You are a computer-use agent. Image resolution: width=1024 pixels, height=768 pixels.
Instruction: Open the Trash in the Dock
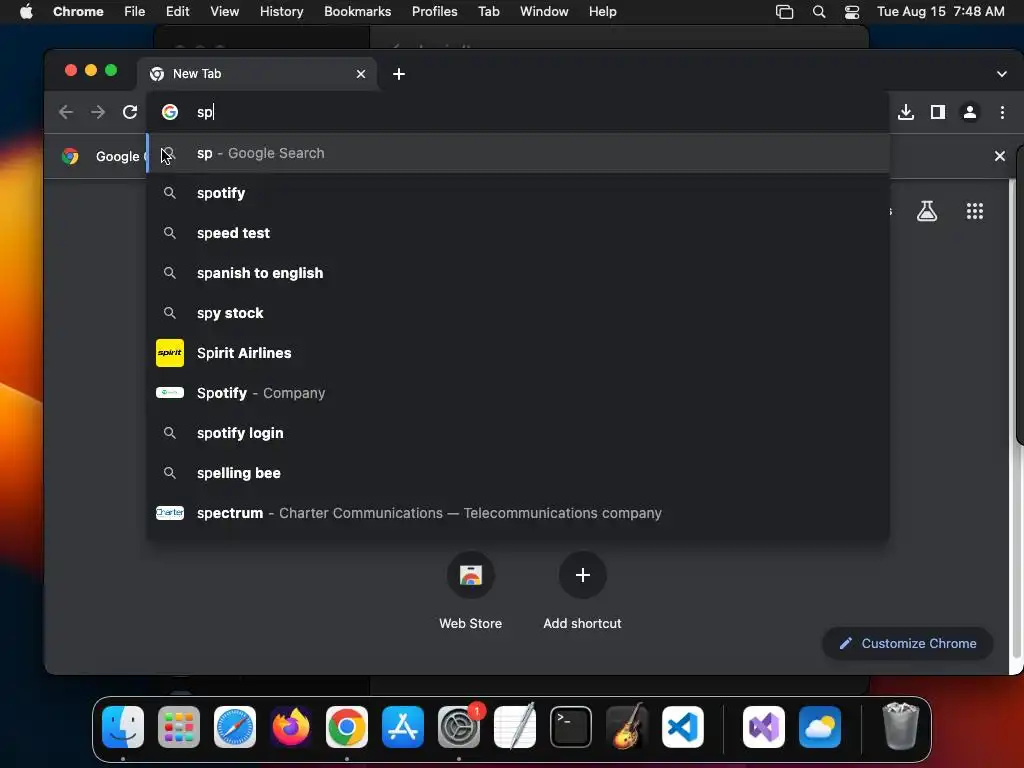[901, 726]
